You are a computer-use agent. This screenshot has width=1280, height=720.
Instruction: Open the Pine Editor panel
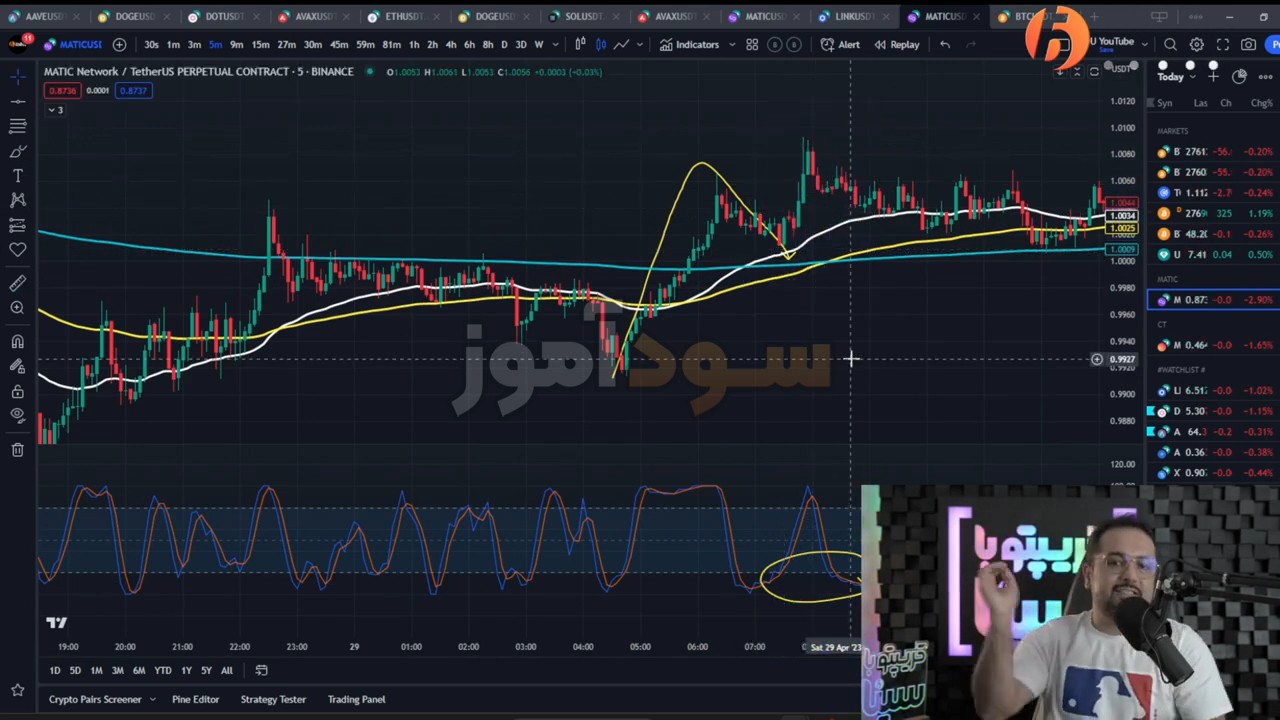click(195, 699)
